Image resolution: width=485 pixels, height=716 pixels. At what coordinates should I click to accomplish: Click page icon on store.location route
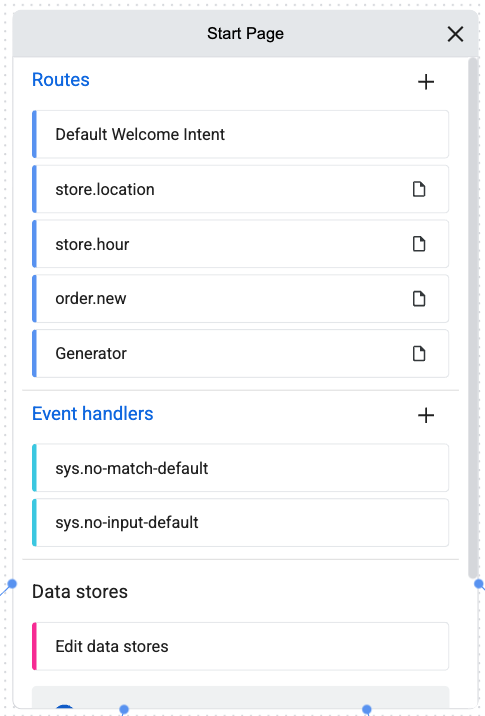point(419,189)
